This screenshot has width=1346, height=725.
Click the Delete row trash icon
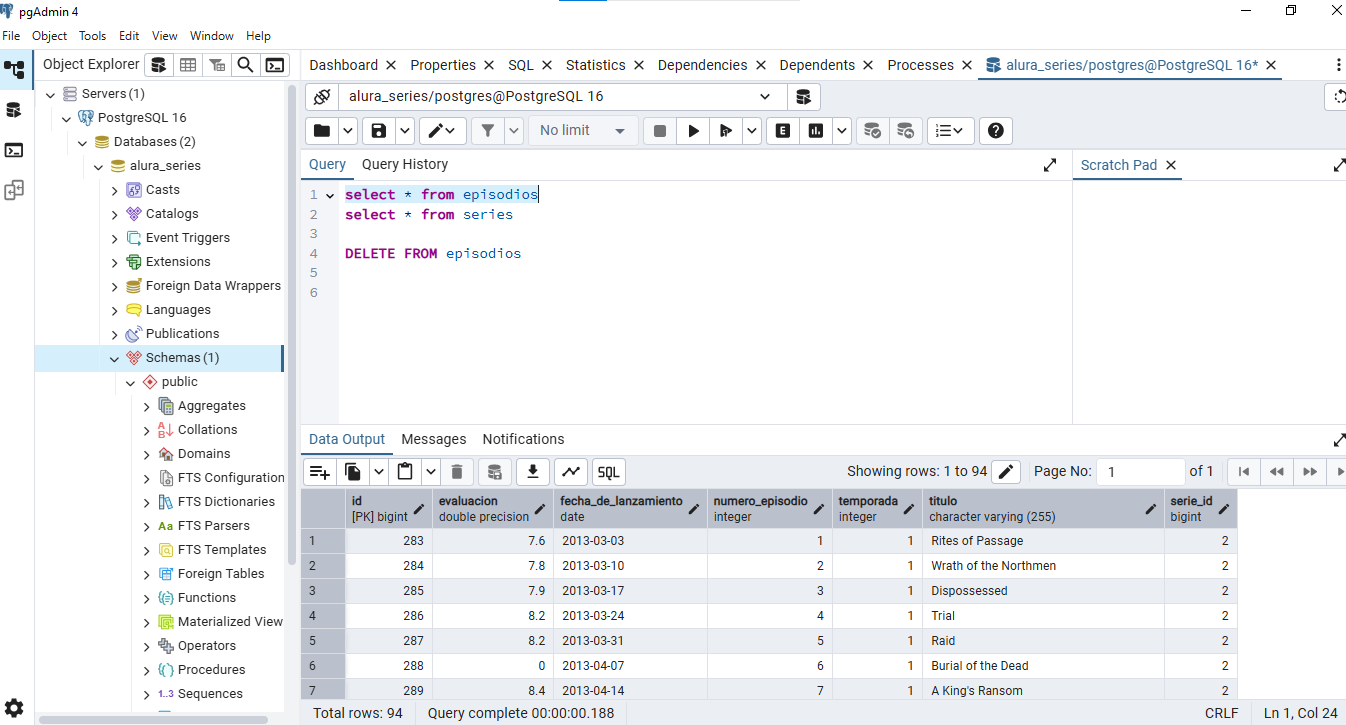point(457,472)
